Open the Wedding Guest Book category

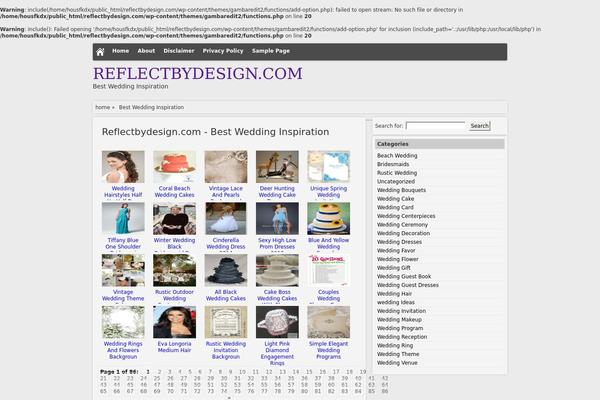click(x=404, y=276)
